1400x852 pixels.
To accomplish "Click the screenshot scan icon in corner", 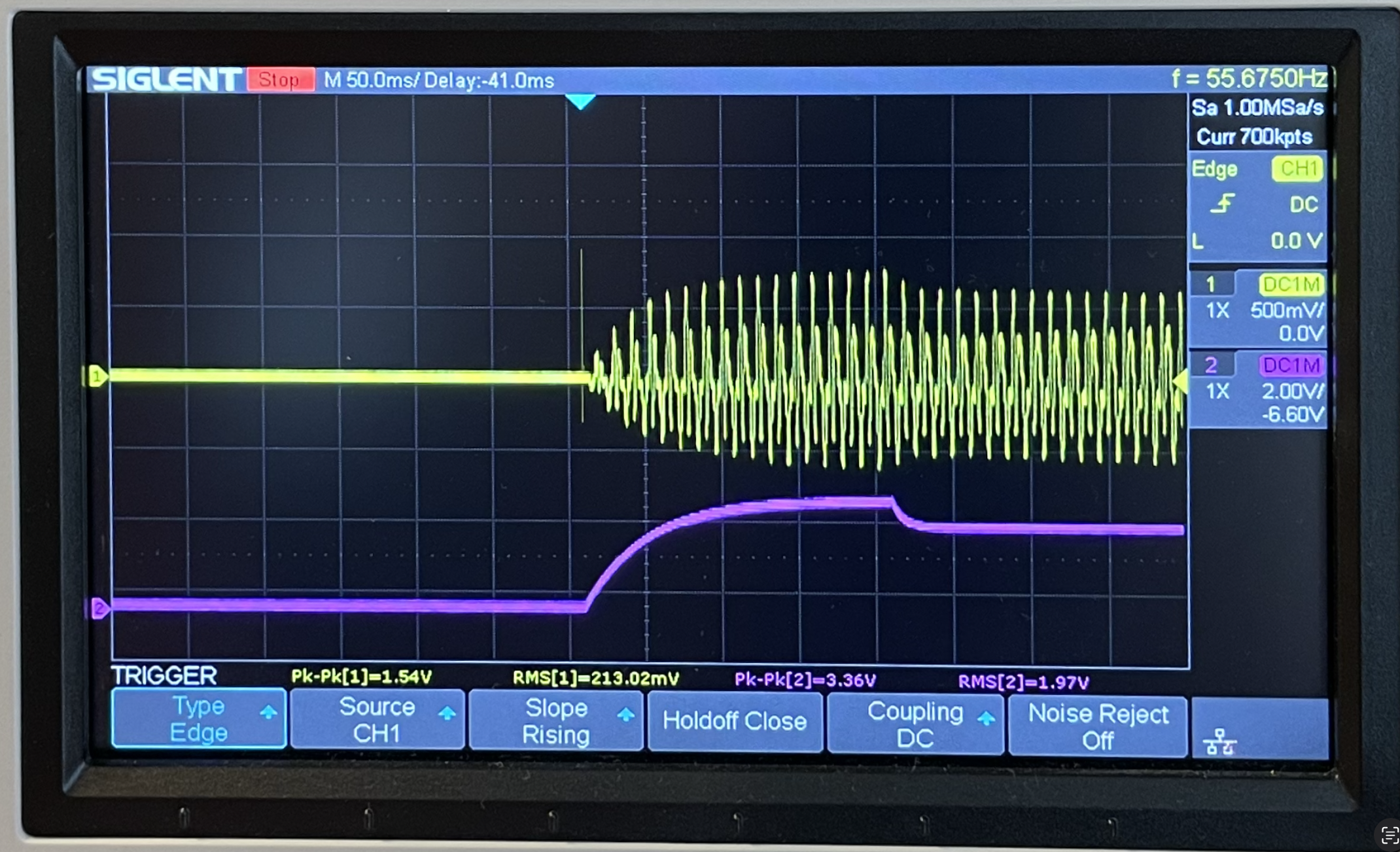I will click(x=1389, y=836).
